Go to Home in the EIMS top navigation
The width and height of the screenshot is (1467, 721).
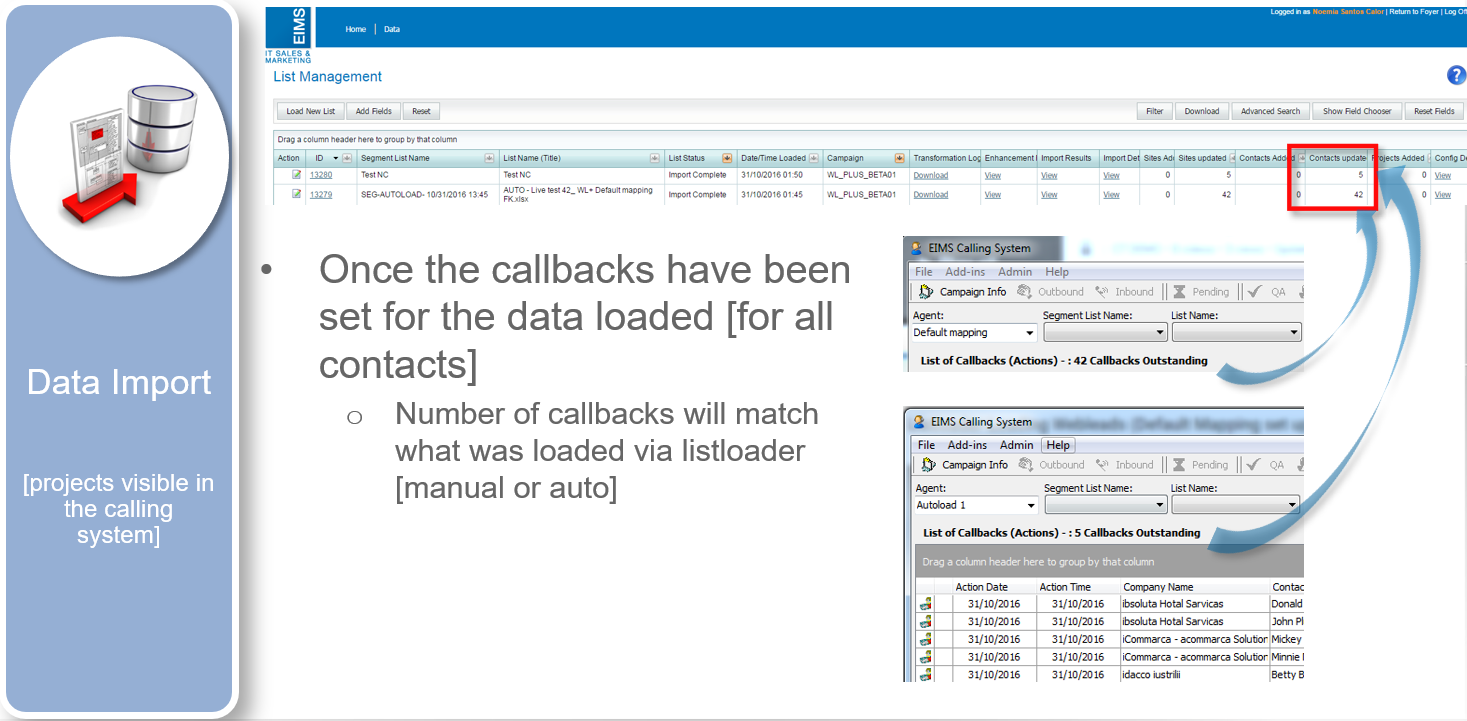coord(356,29)
